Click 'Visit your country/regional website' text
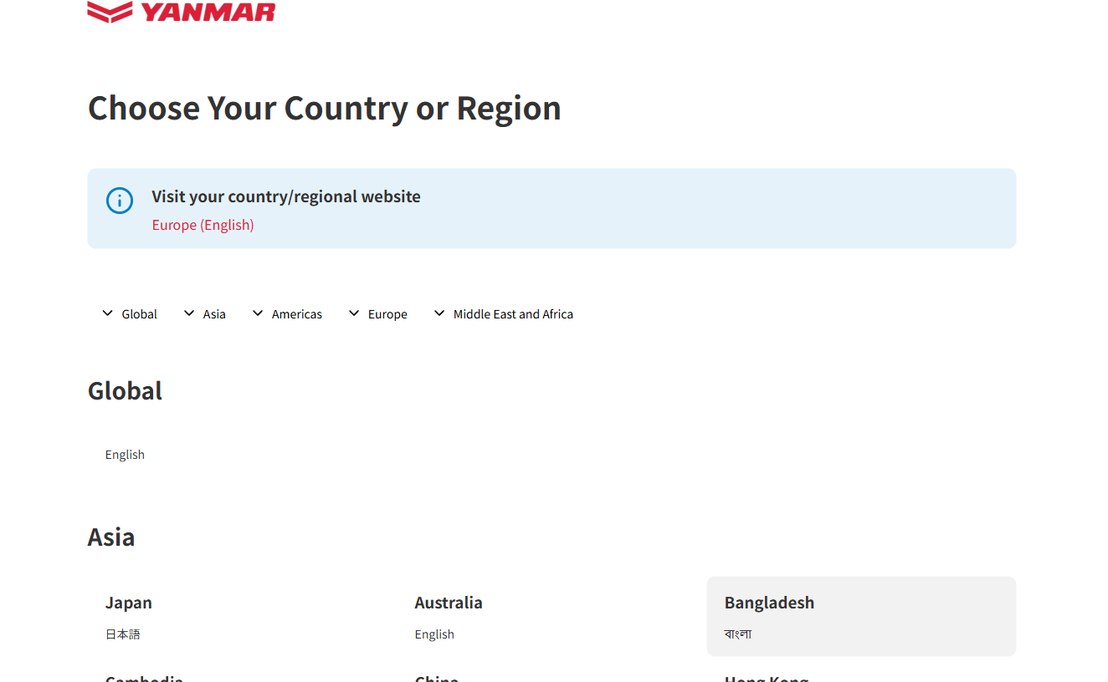1108x682 pixels. point(286,196)
